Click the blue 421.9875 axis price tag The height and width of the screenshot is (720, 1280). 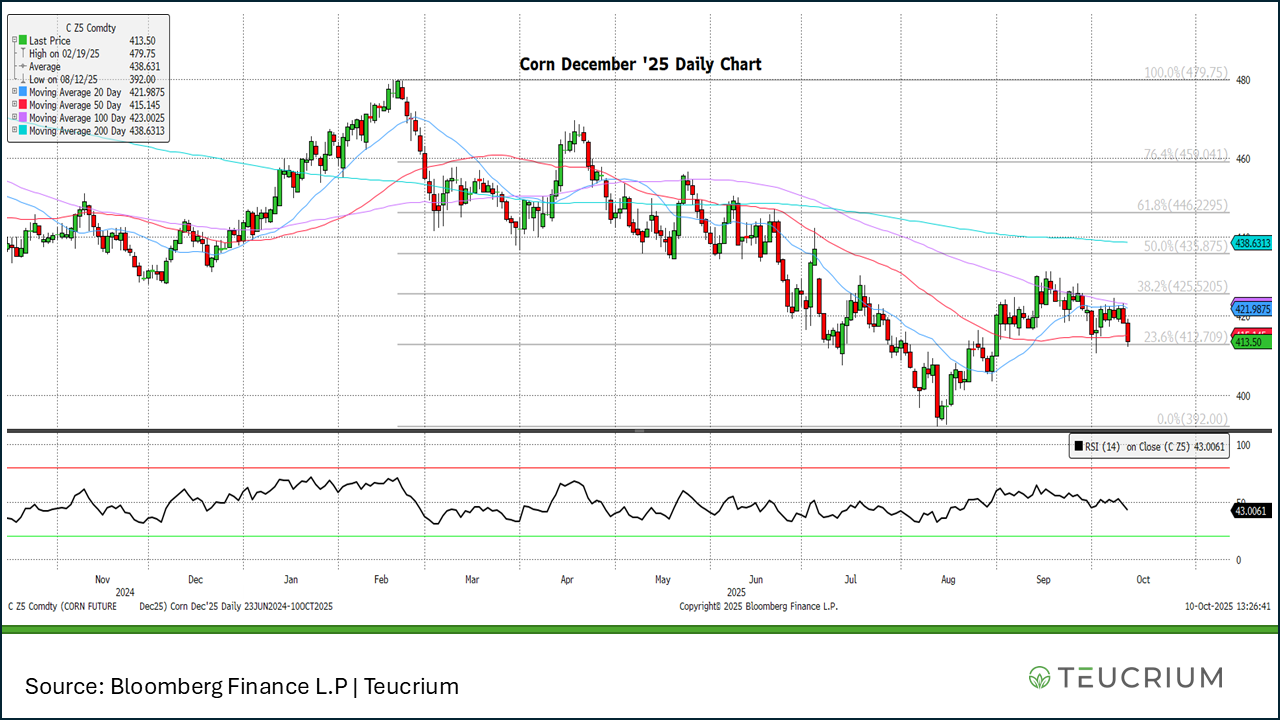pyautogui.click(x=1252, y=310)
